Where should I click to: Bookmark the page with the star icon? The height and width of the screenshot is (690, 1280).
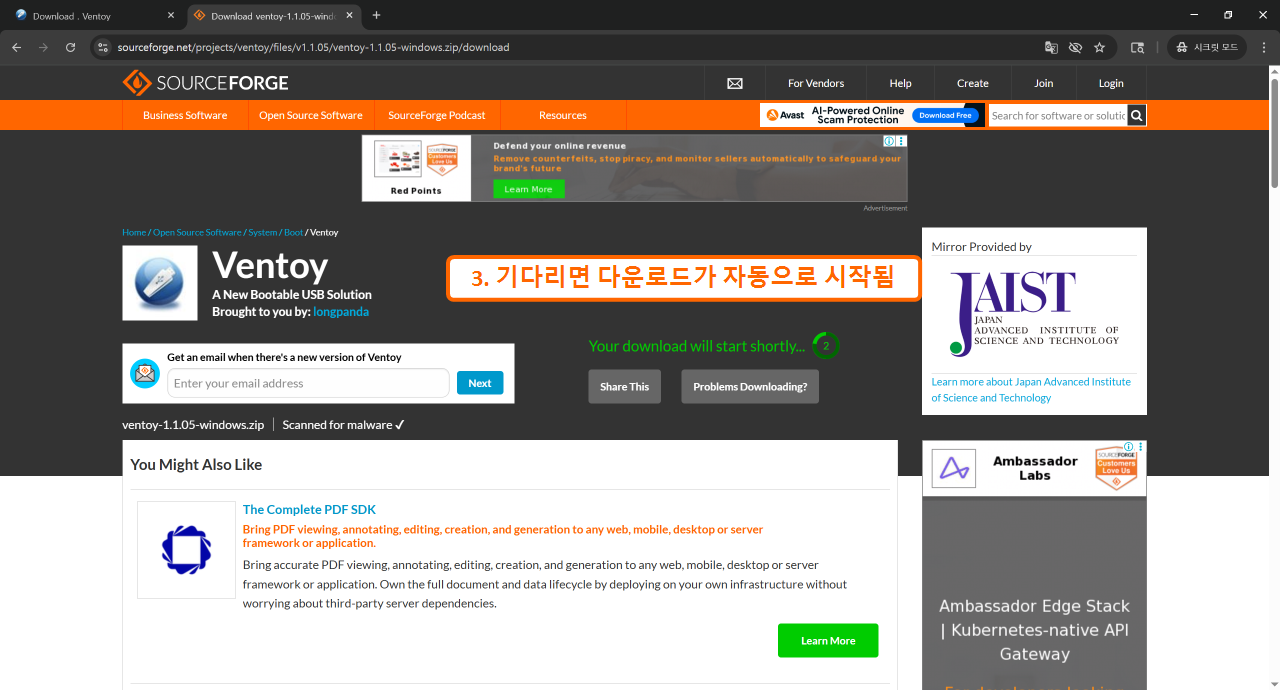click(1099, 47)
